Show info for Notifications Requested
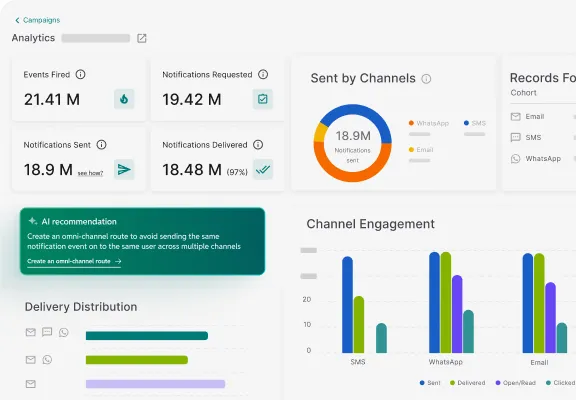 click(x=263, y=75)
